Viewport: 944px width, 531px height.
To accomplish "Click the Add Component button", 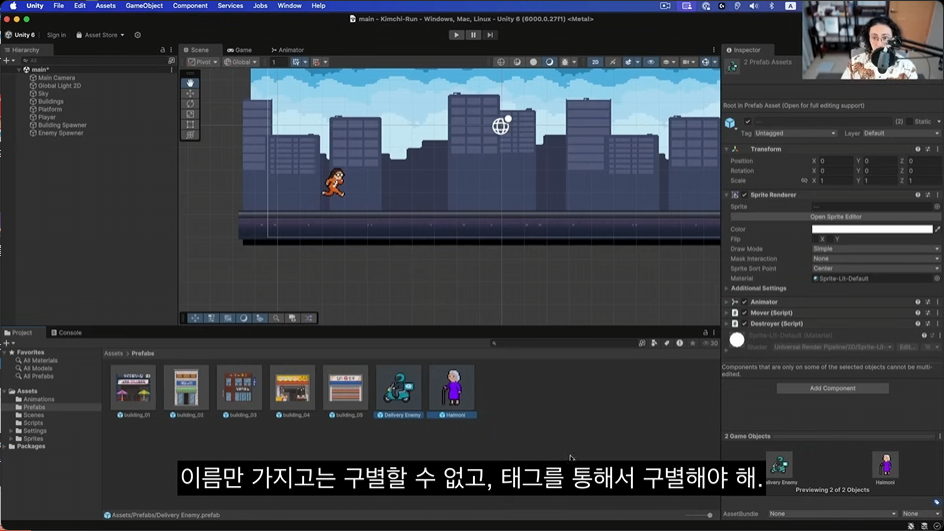I will click(832, 388).
